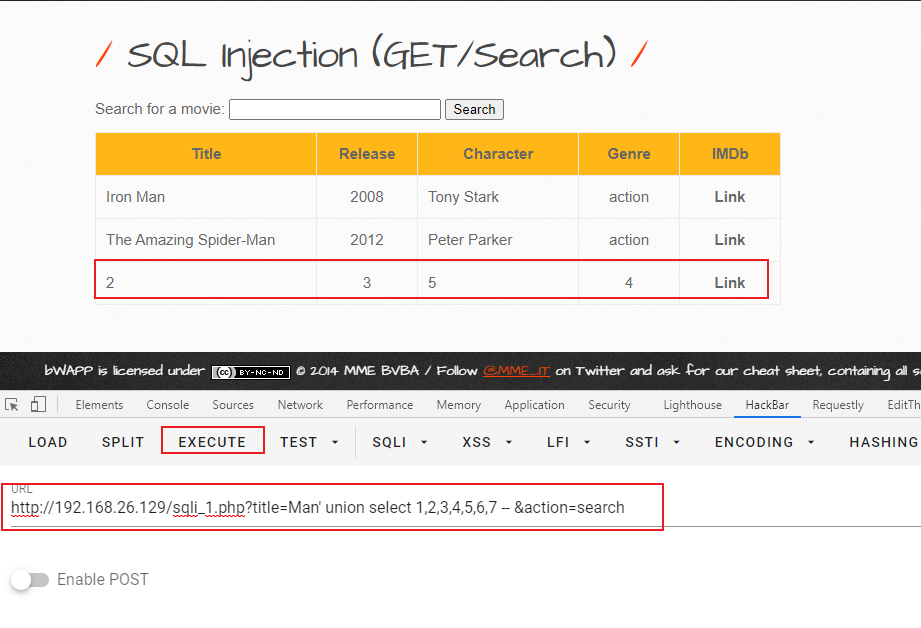The width and height of the screenshot is (921, 628).
Task: Open the Network tab in DevTools
Action: [300, 405]
